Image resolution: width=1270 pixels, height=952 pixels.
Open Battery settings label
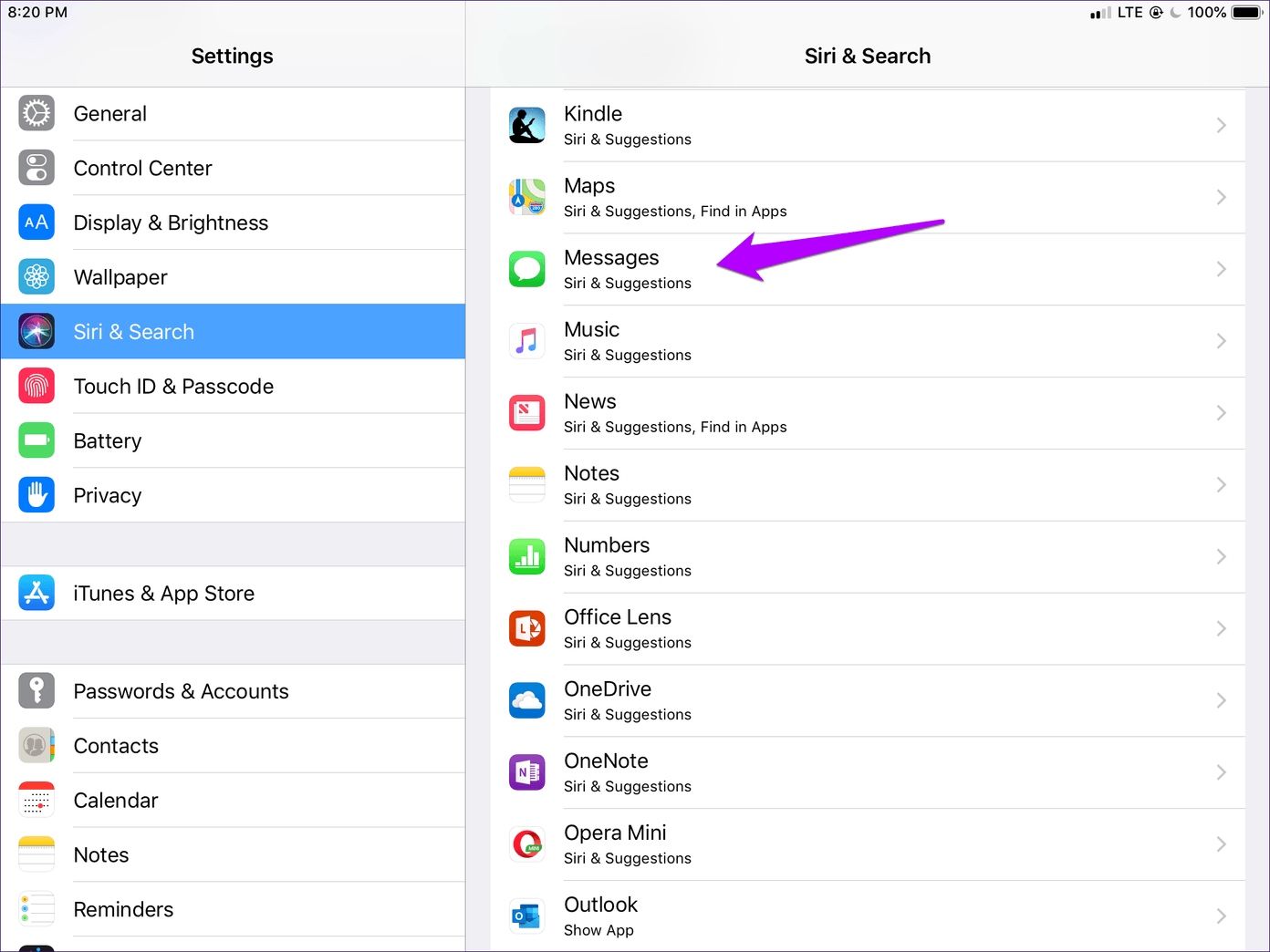[108, 441]
